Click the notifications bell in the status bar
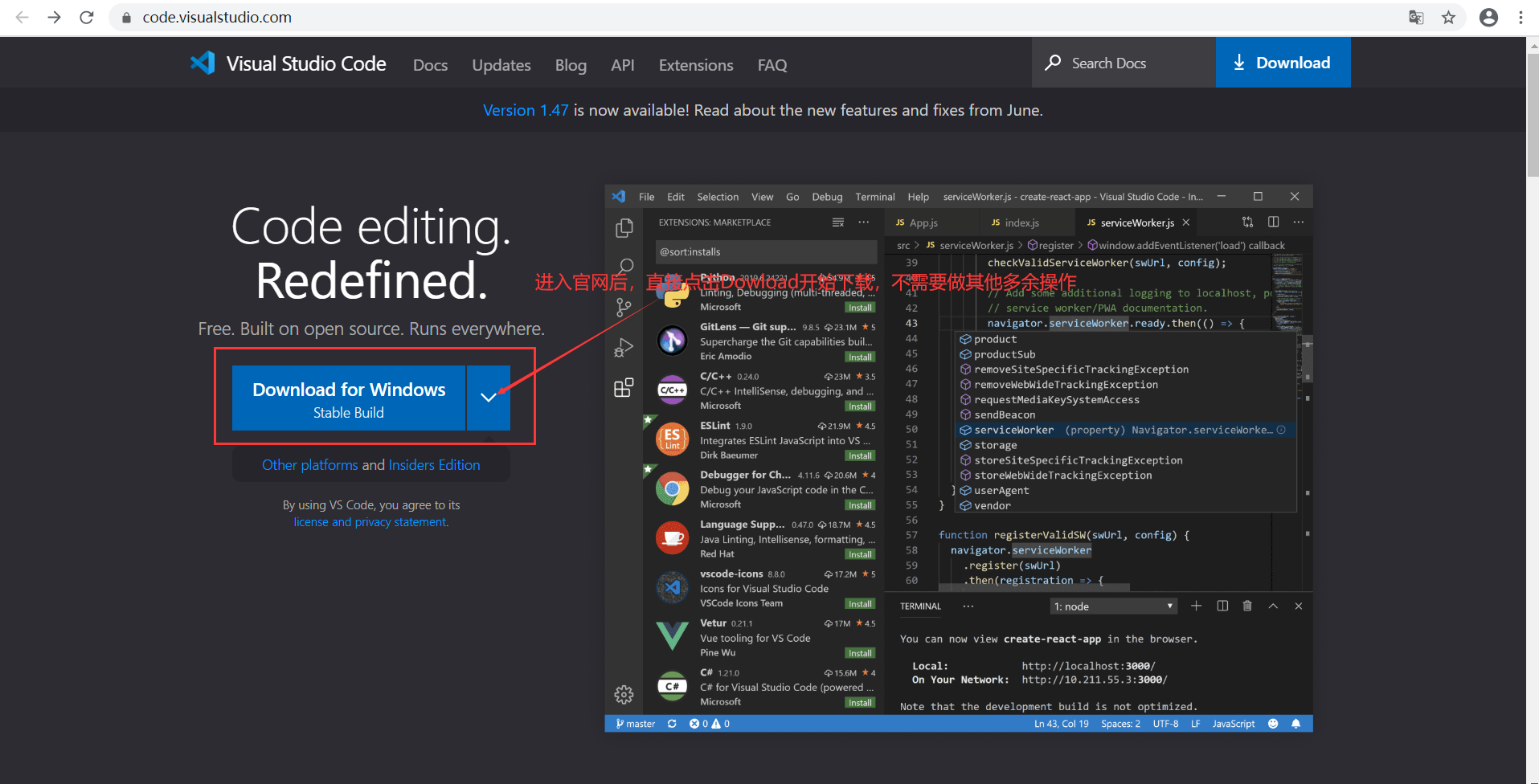This screenshot has width=1539, height=784. pos(1295,724)
